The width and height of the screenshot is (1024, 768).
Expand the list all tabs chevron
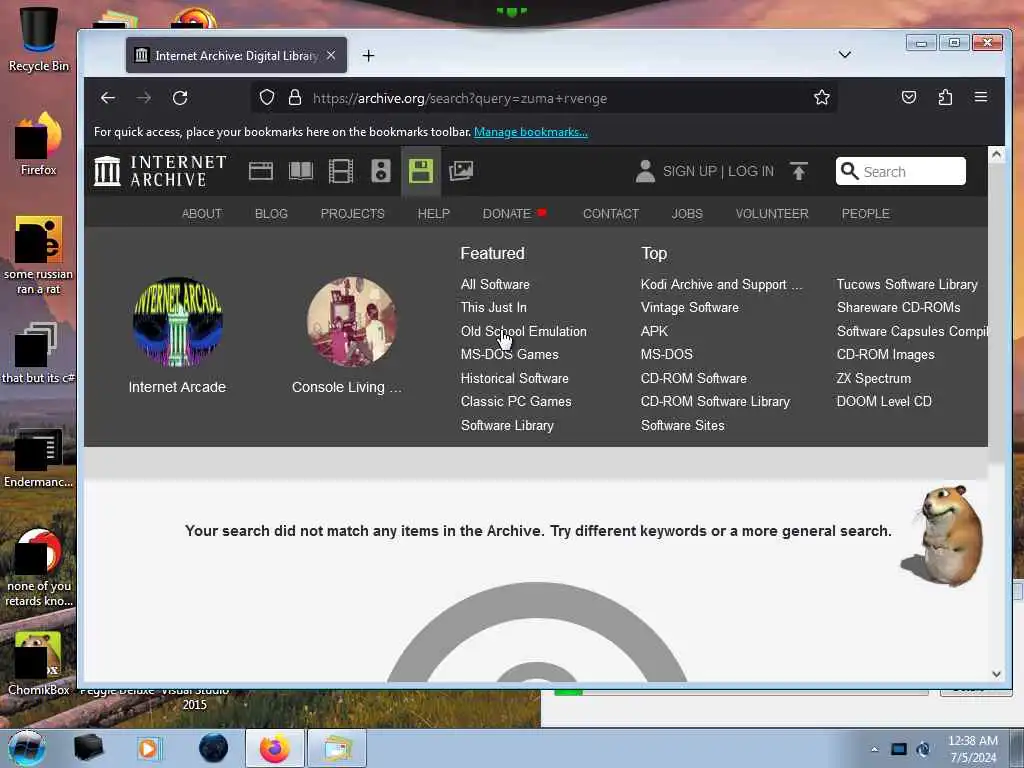tap(844, 55)
